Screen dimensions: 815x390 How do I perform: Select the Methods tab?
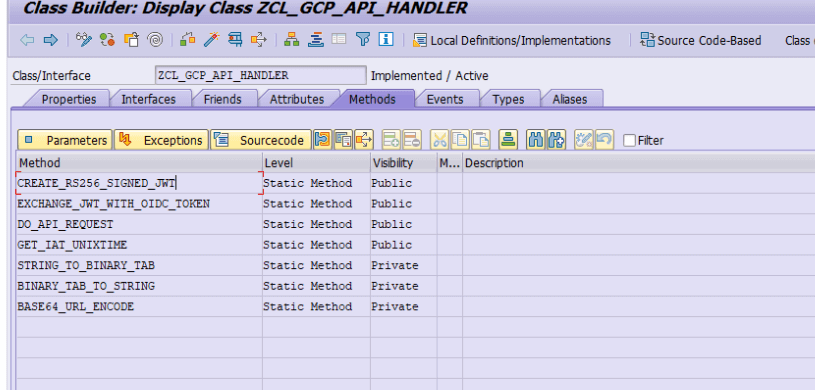(372, 99)
